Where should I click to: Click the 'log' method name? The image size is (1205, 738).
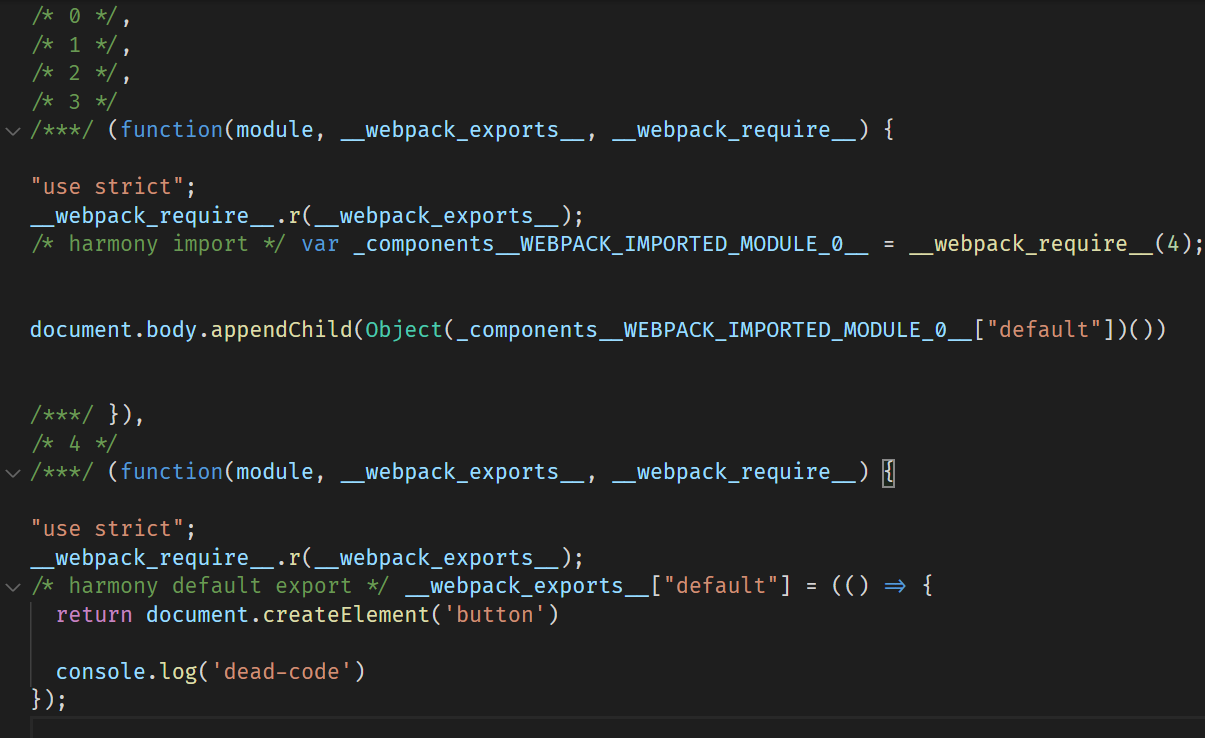pyautogui.click(x=178, y=671)
